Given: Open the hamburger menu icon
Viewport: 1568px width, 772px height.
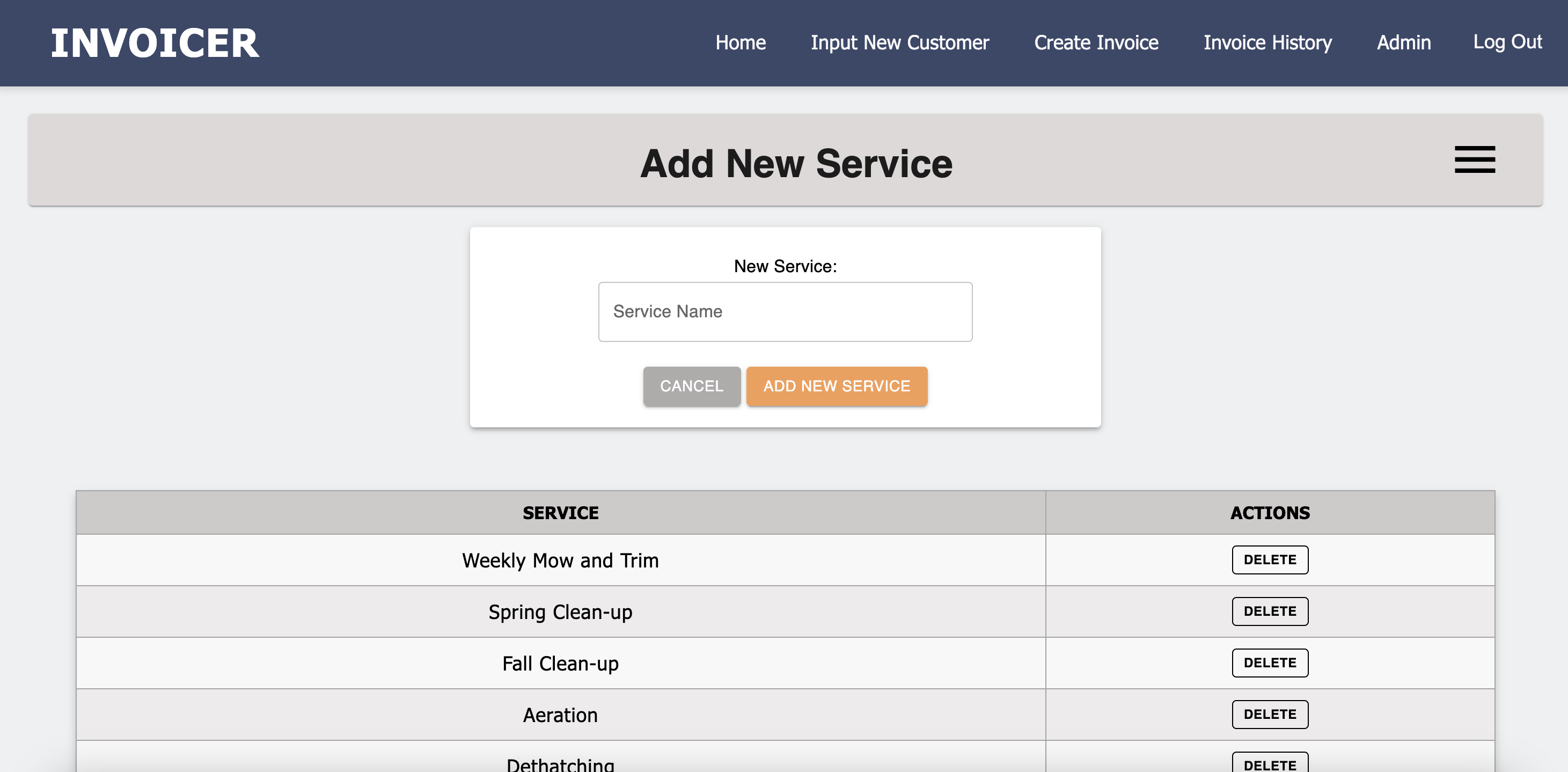Looking at the screenshot, I should click(x=1474, y=159).
